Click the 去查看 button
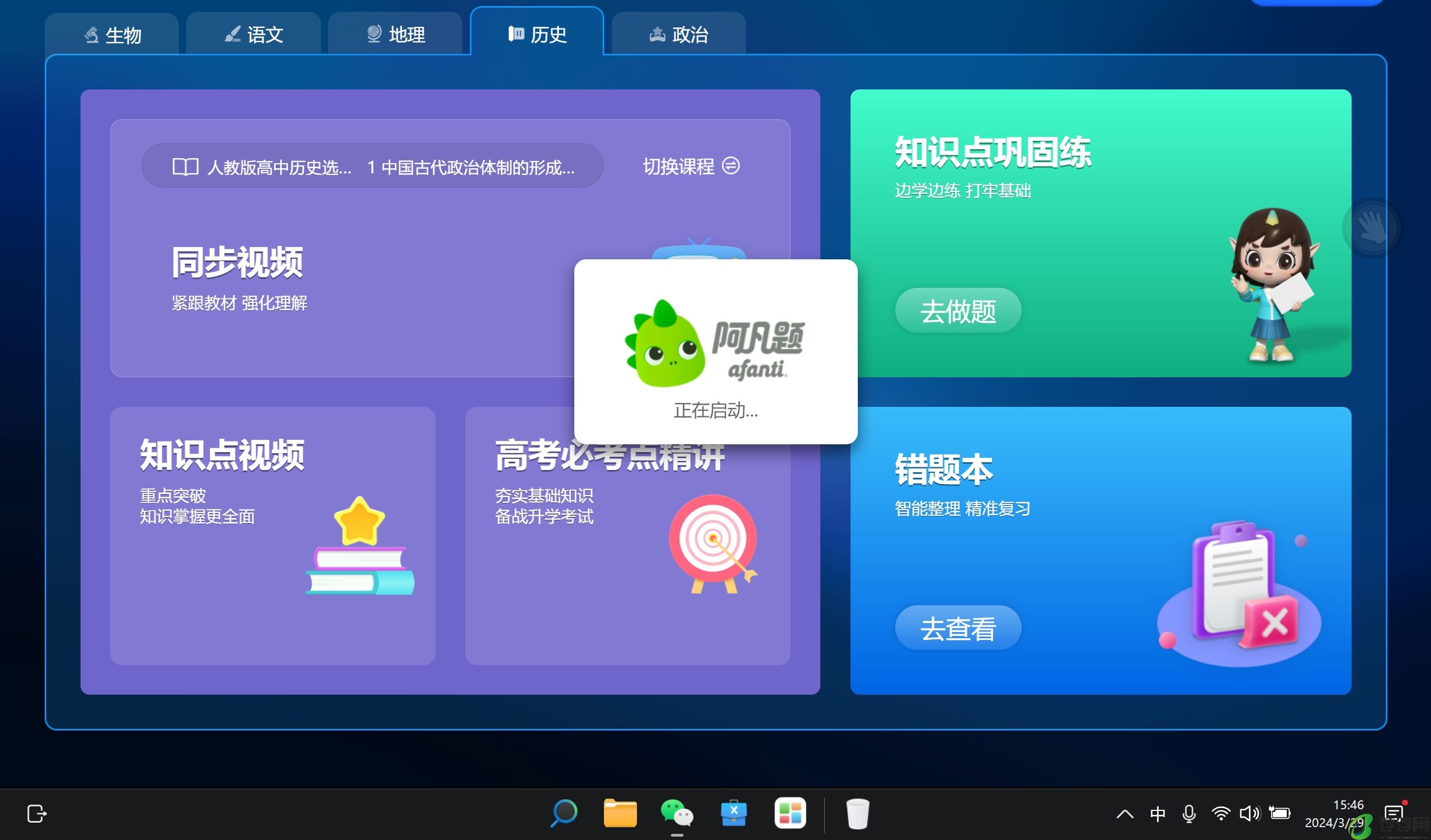1431x840 pixels. tap(958, 628)
